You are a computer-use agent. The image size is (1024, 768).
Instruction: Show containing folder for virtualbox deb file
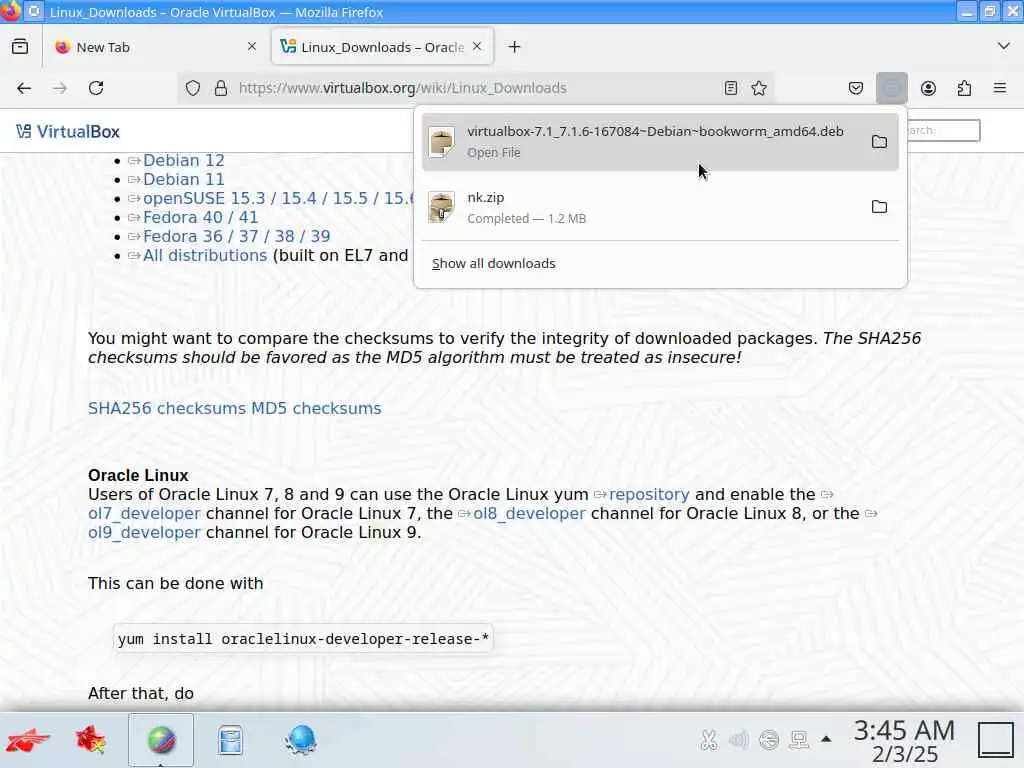pyautogui.click(x=879, y=142)
